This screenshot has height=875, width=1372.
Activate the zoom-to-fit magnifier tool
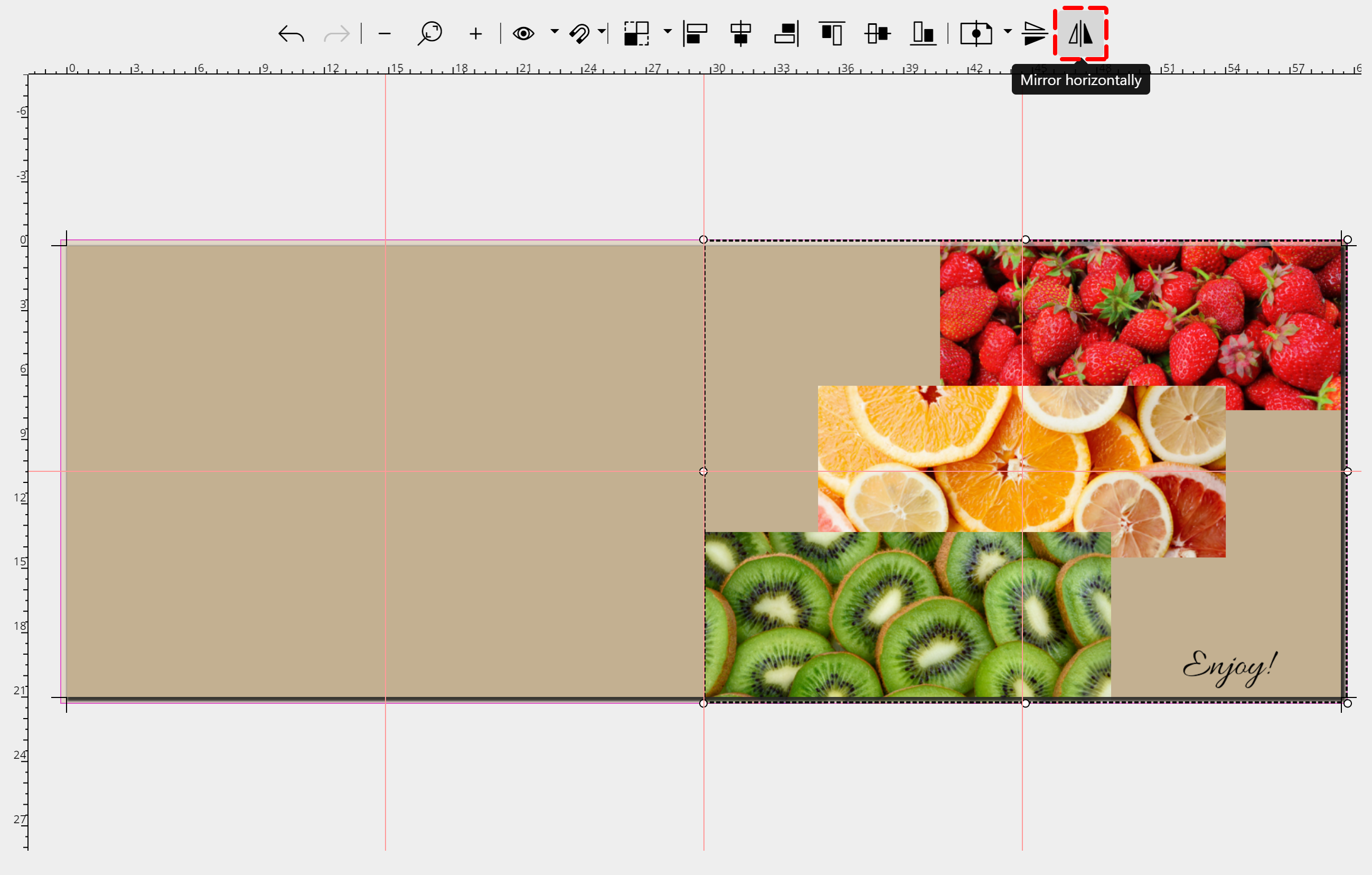[x=430, y=33]
